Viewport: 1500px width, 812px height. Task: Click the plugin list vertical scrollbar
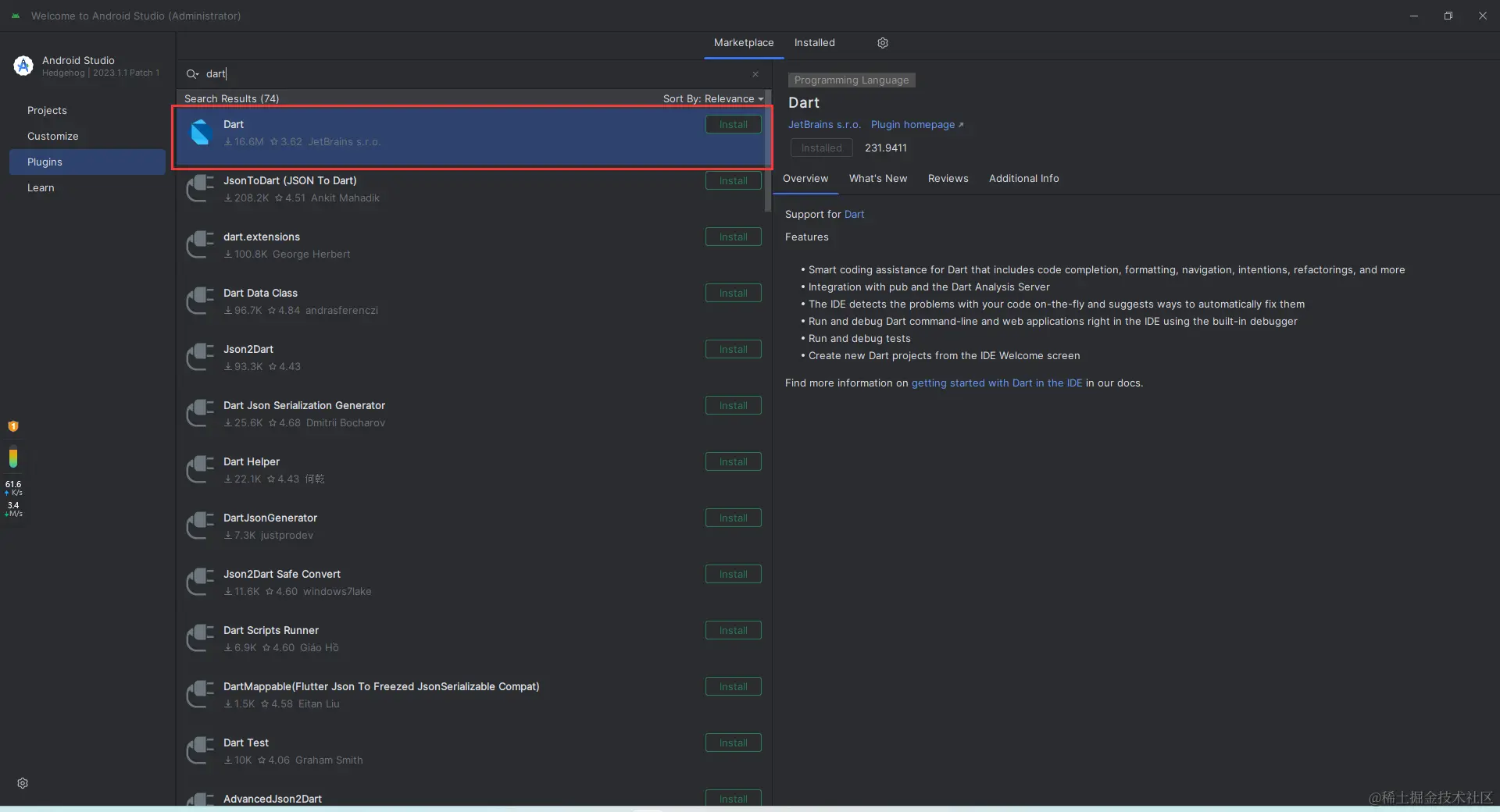point(768,152)
